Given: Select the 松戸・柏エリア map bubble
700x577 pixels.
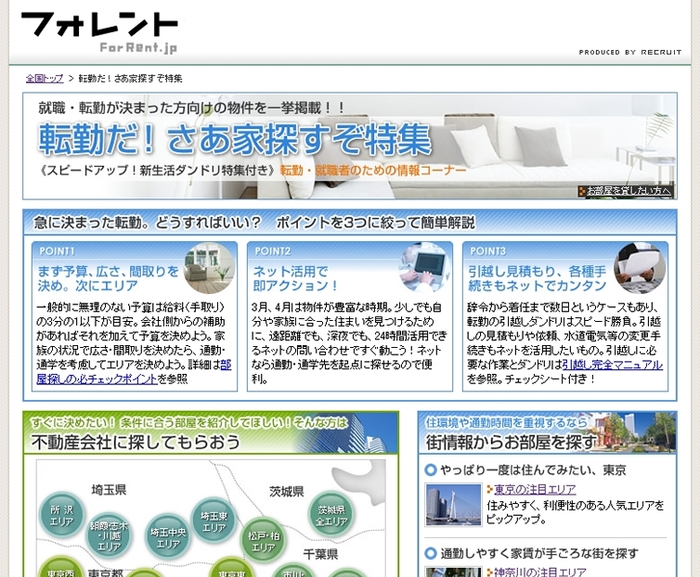Looking at the screenshot, I should [263, 541].
